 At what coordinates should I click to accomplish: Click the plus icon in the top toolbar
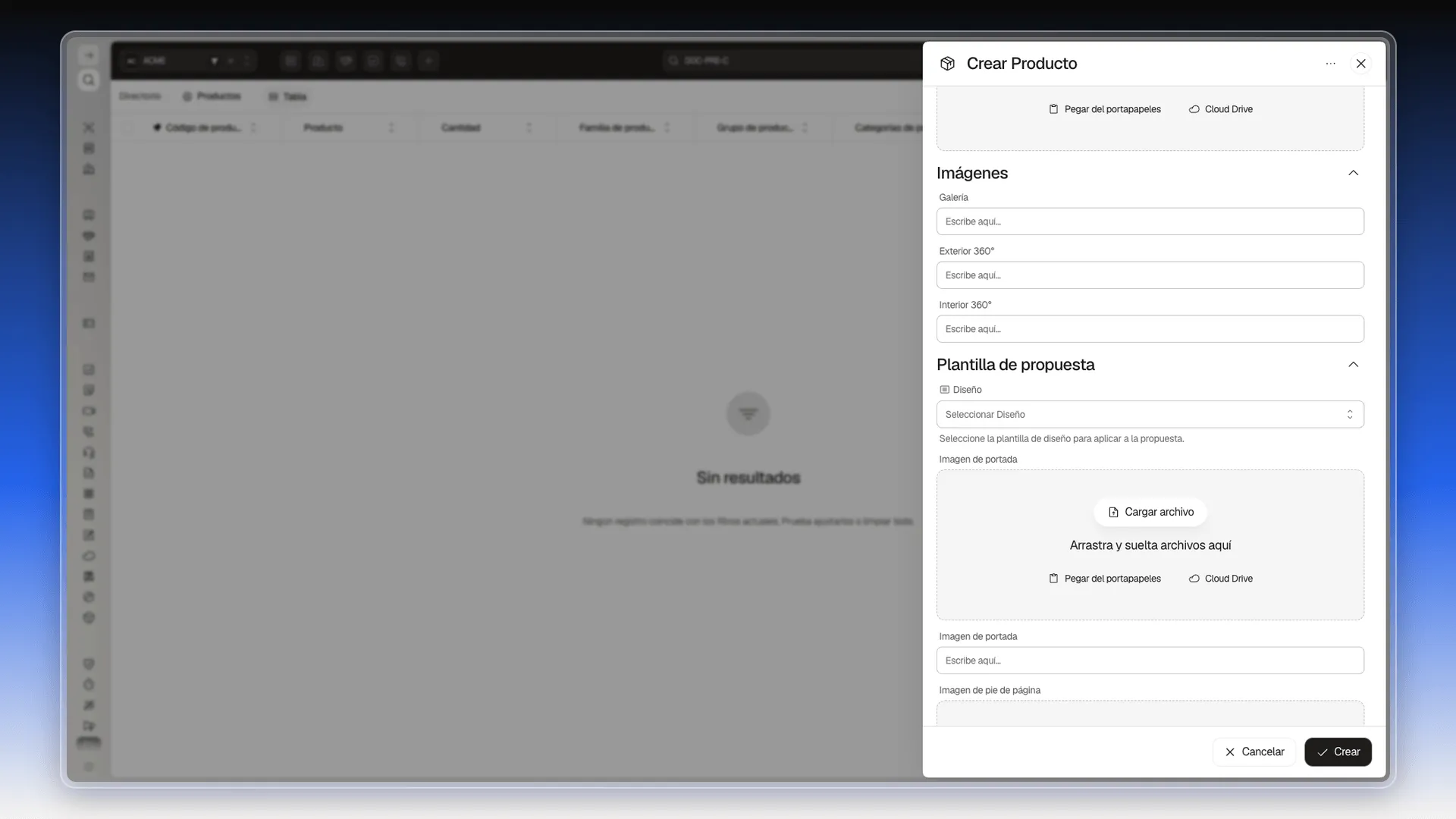[428, 61]
